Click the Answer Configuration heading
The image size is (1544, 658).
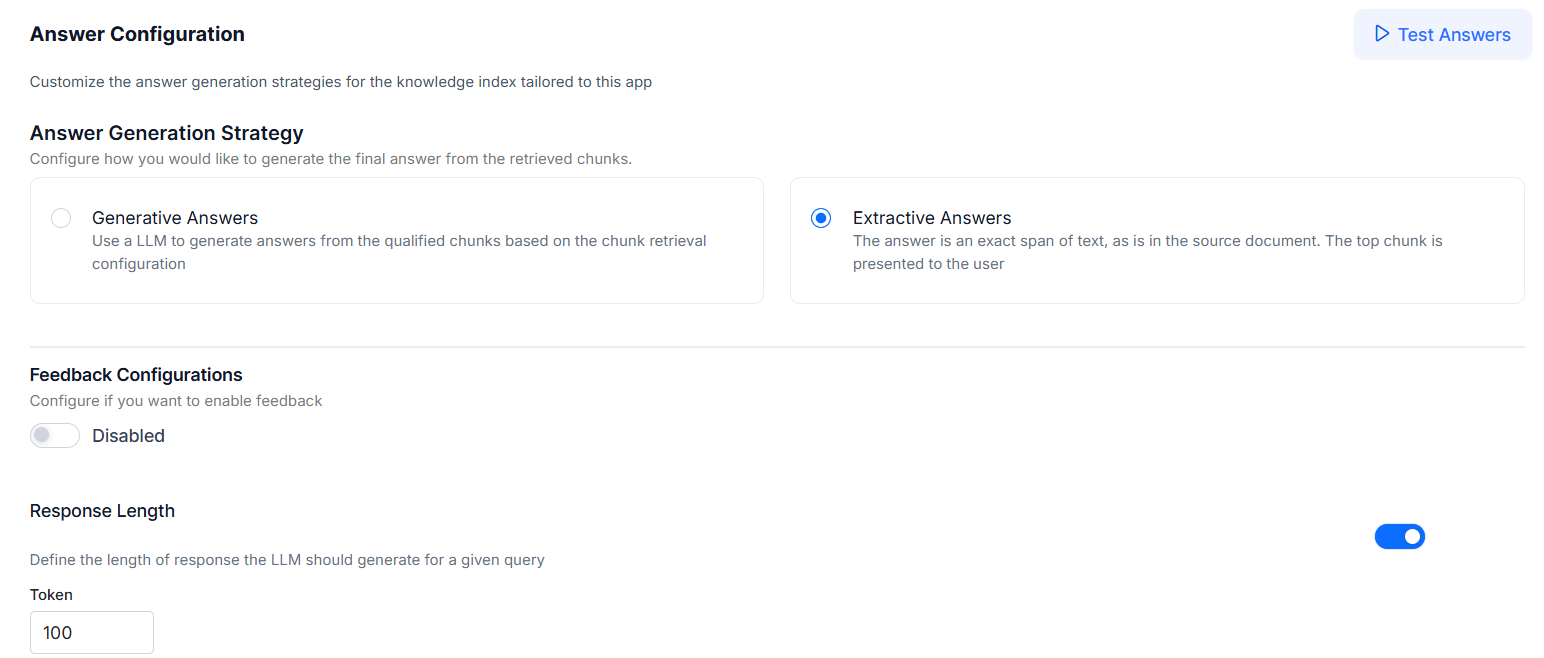coord(137,34)
